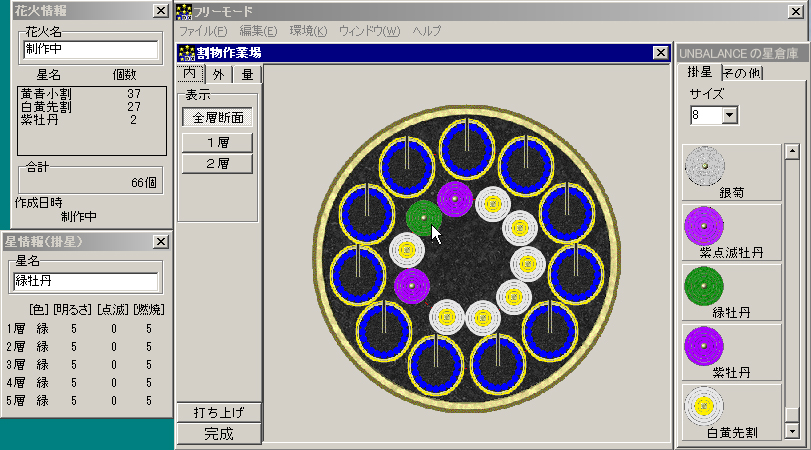Toggle the 2層 layer view
The image size is (811, 450).
(217, 162)
